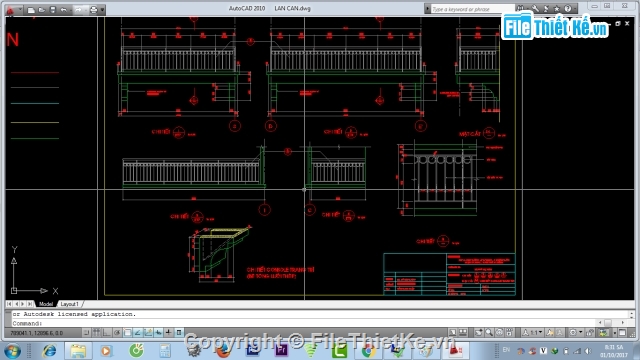This screenshot has height=360, width=640.
Task: Toggle Object Snap Tracking in the status bar
Action: [138, 333]
